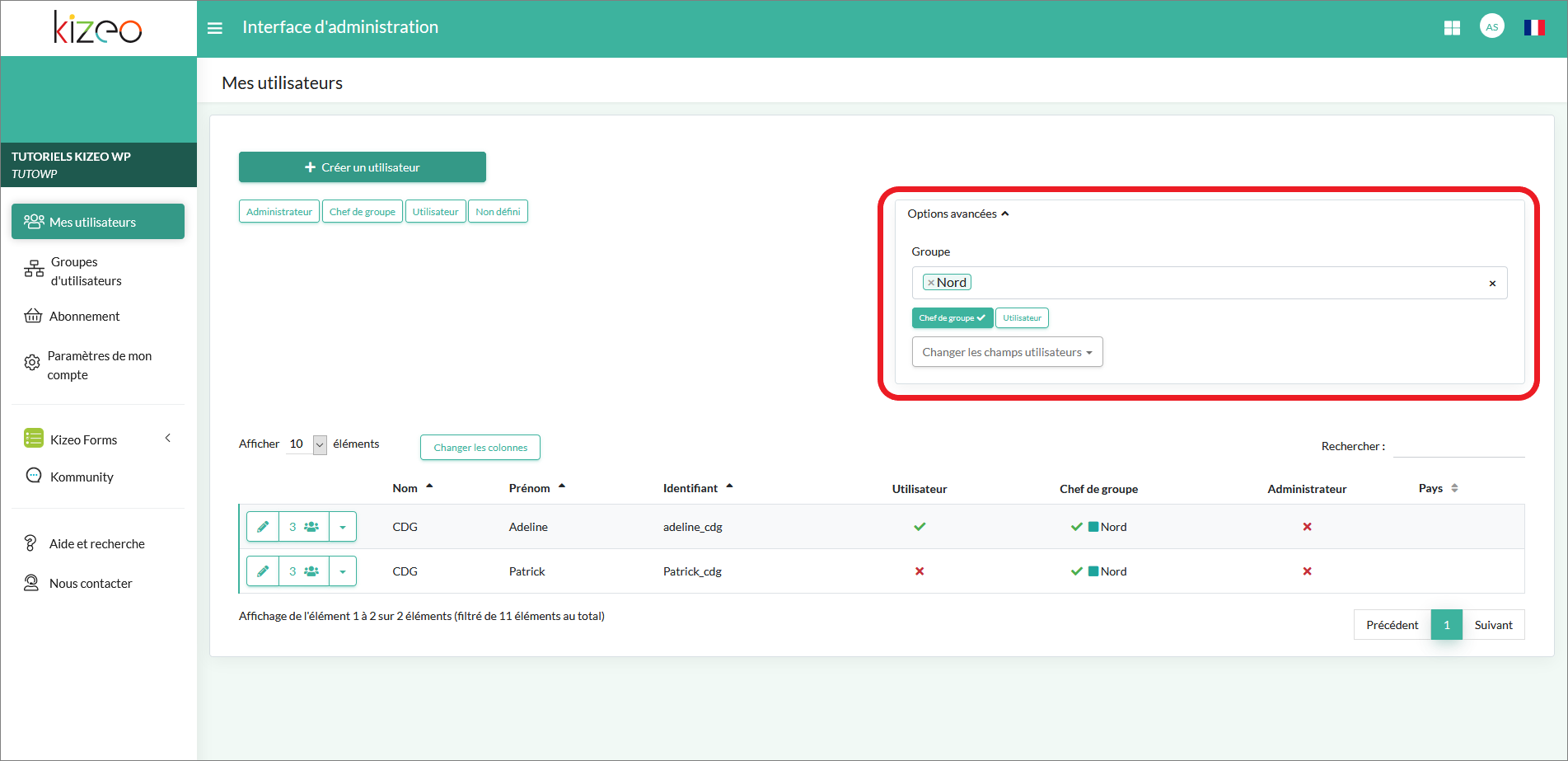Screen dimensions: 1568x761
Task: Open Patrick's 3 groups button
Action: (304, 571)
